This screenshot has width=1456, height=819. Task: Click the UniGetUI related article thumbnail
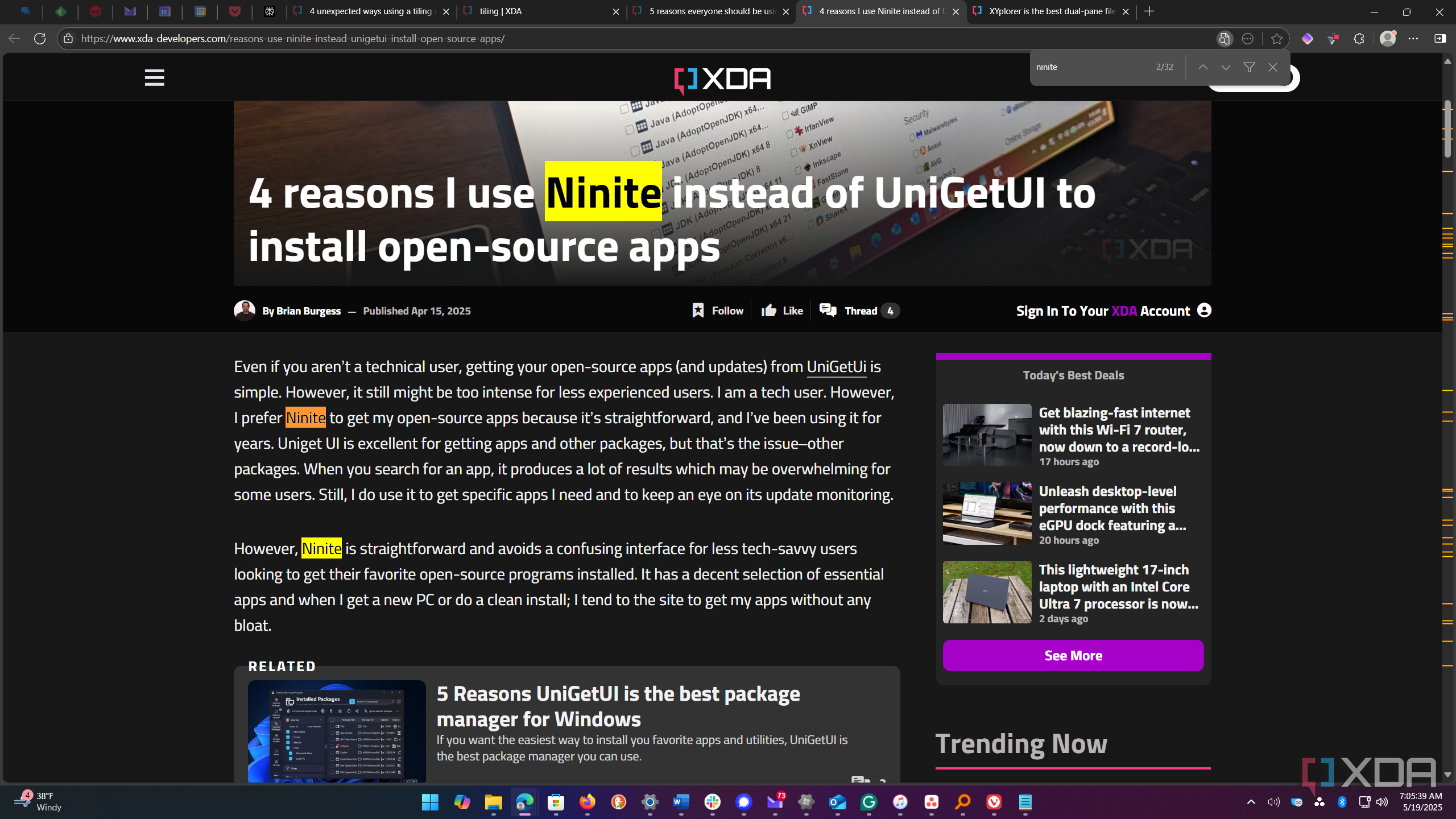pos(337,731)
